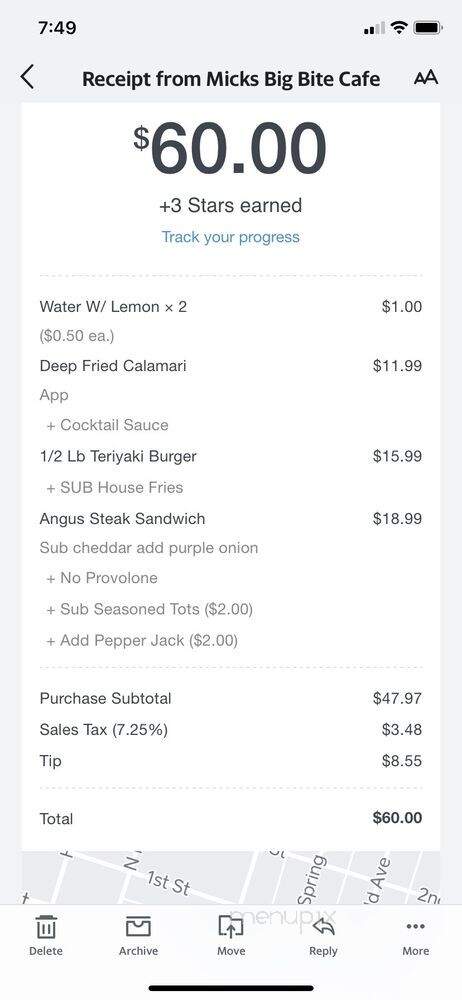
Task: Open the More options menu
Action: point(415,936)
